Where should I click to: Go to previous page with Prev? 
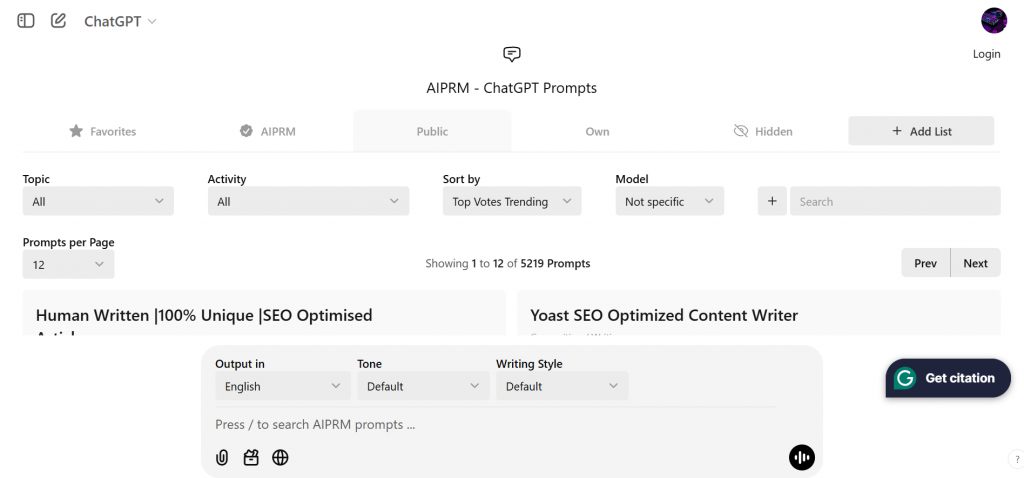925,263
